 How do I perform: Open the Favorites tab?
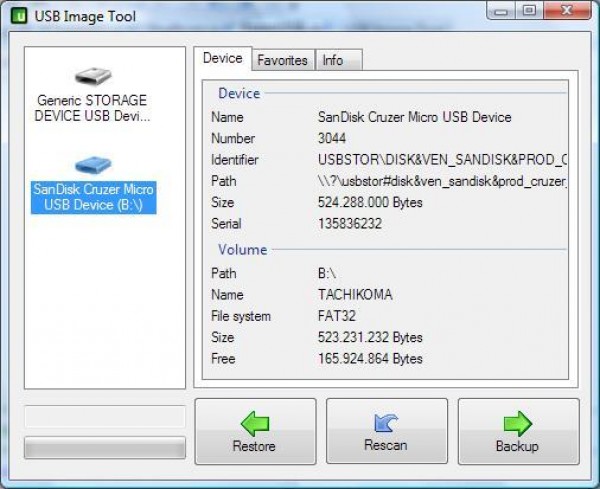pyautogui.click(x=283, y=60)
